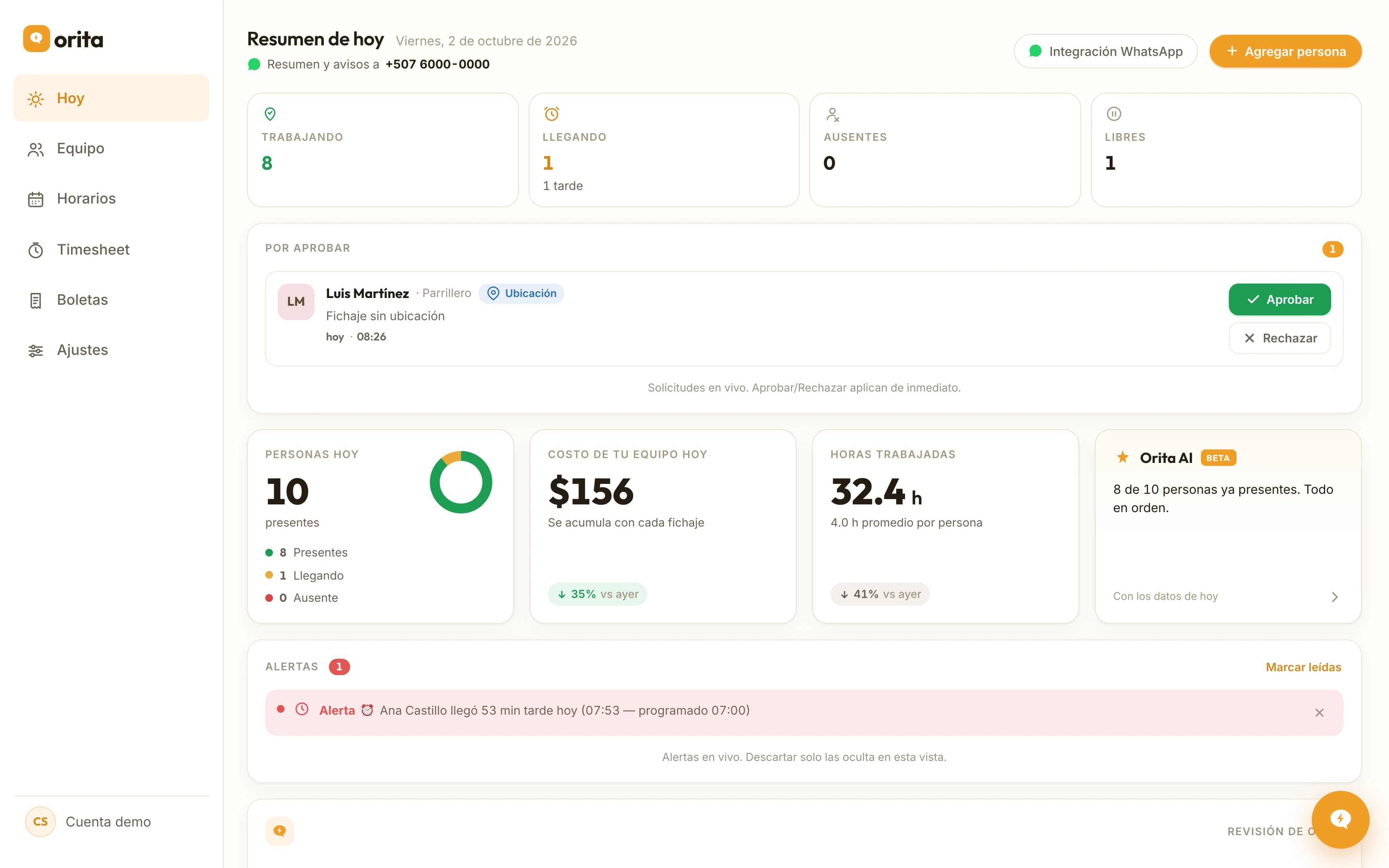
Task: Click the Libres pause icon
Action: click(1113, 114)
